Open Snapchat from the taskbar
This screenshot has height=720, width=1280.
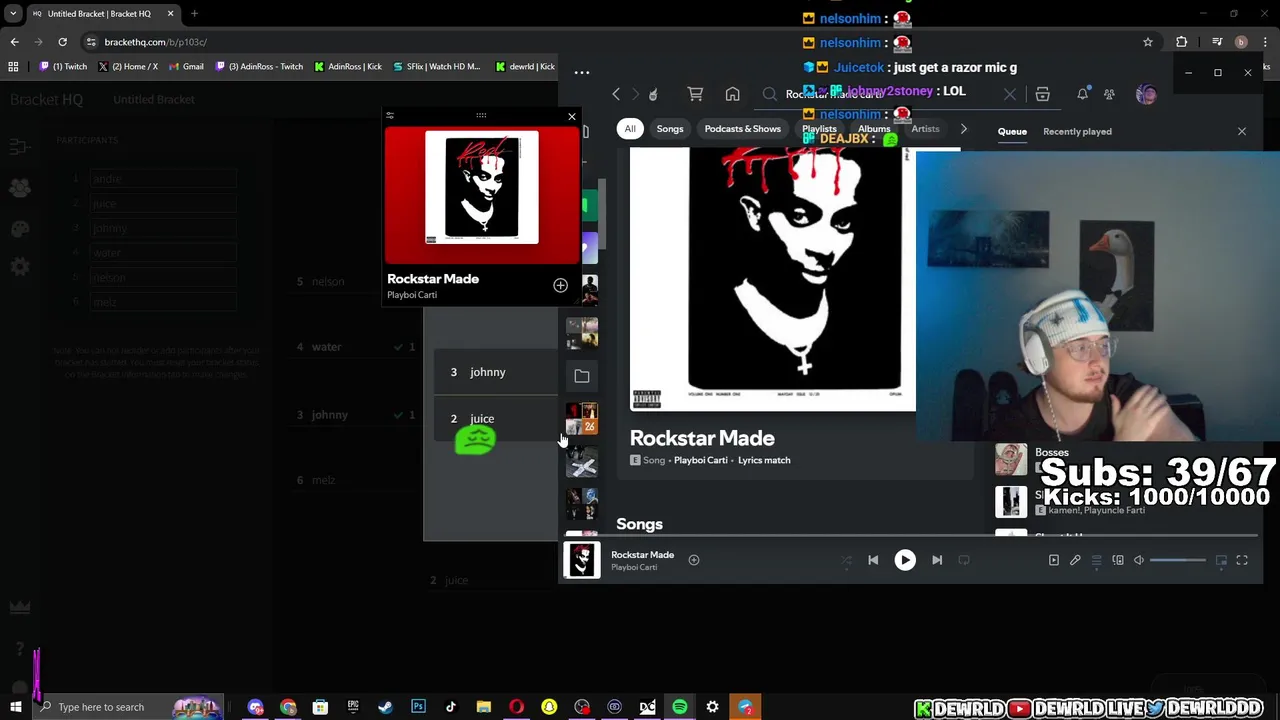click(x=549, y=707)
